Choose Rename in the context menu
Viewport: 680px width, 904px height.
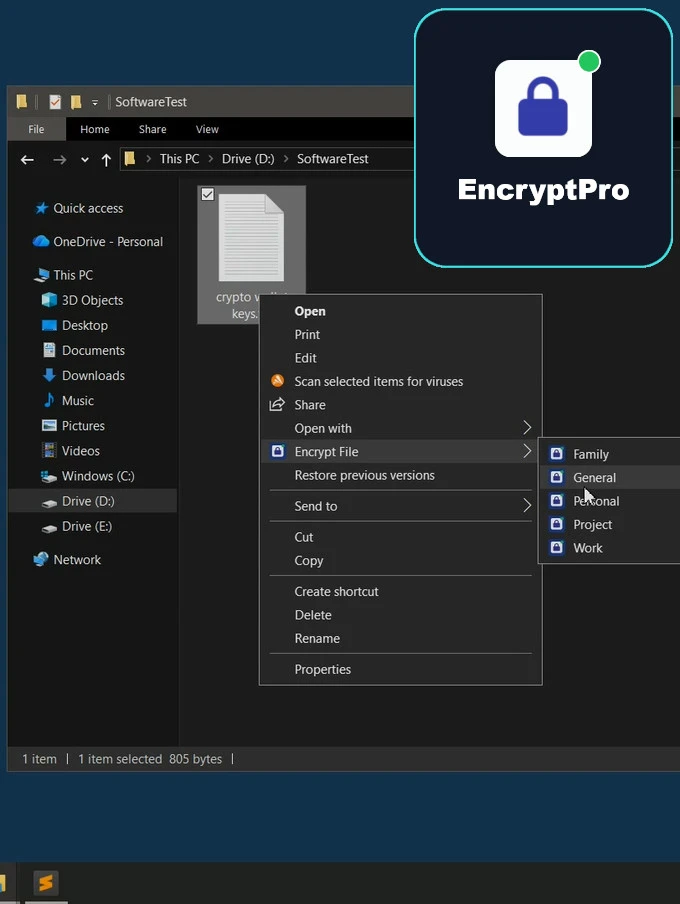(401, 638)
